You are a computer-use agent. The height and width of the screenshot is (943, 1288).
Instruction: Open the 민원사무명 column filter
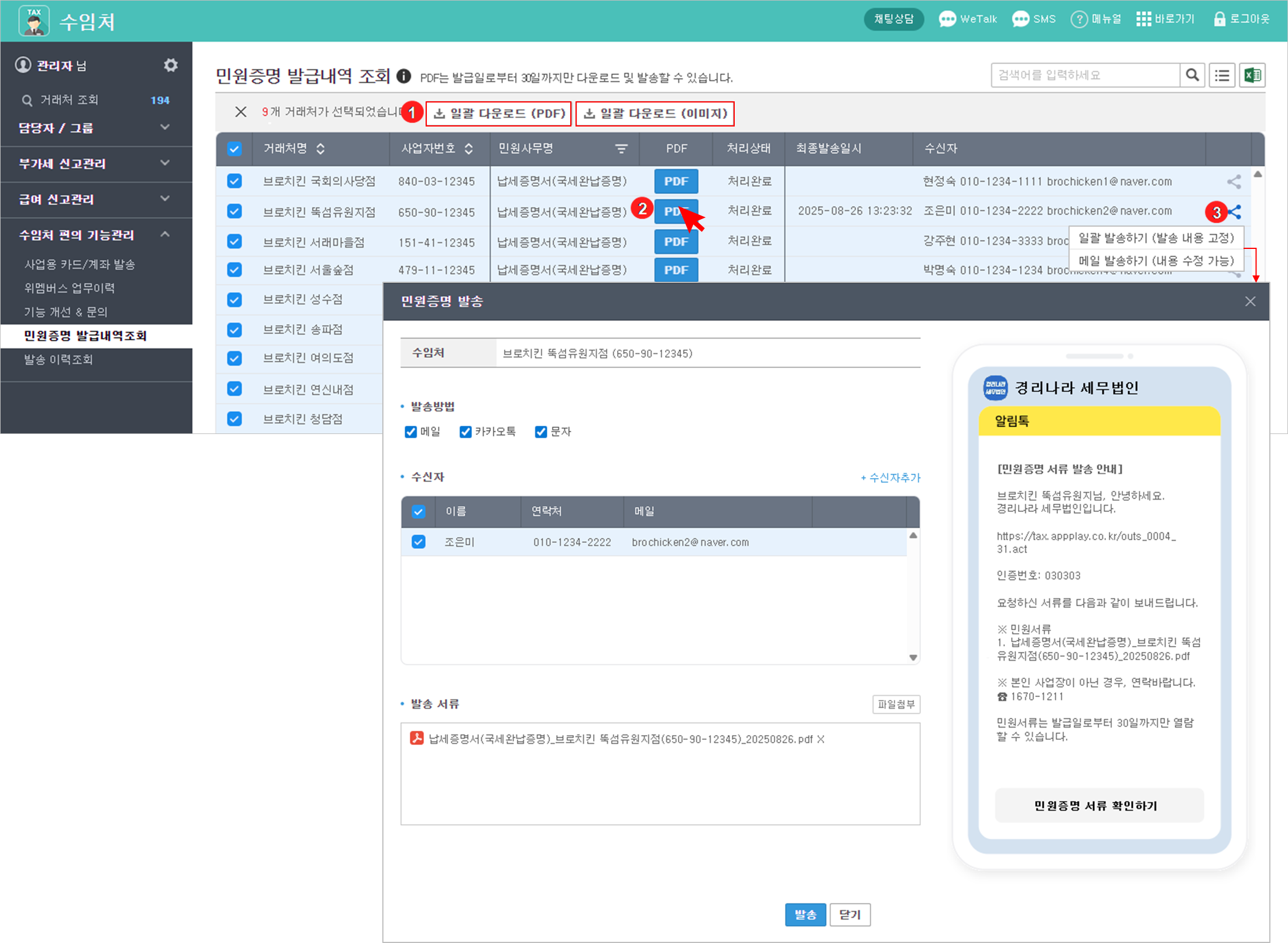(x=621, y=149)
